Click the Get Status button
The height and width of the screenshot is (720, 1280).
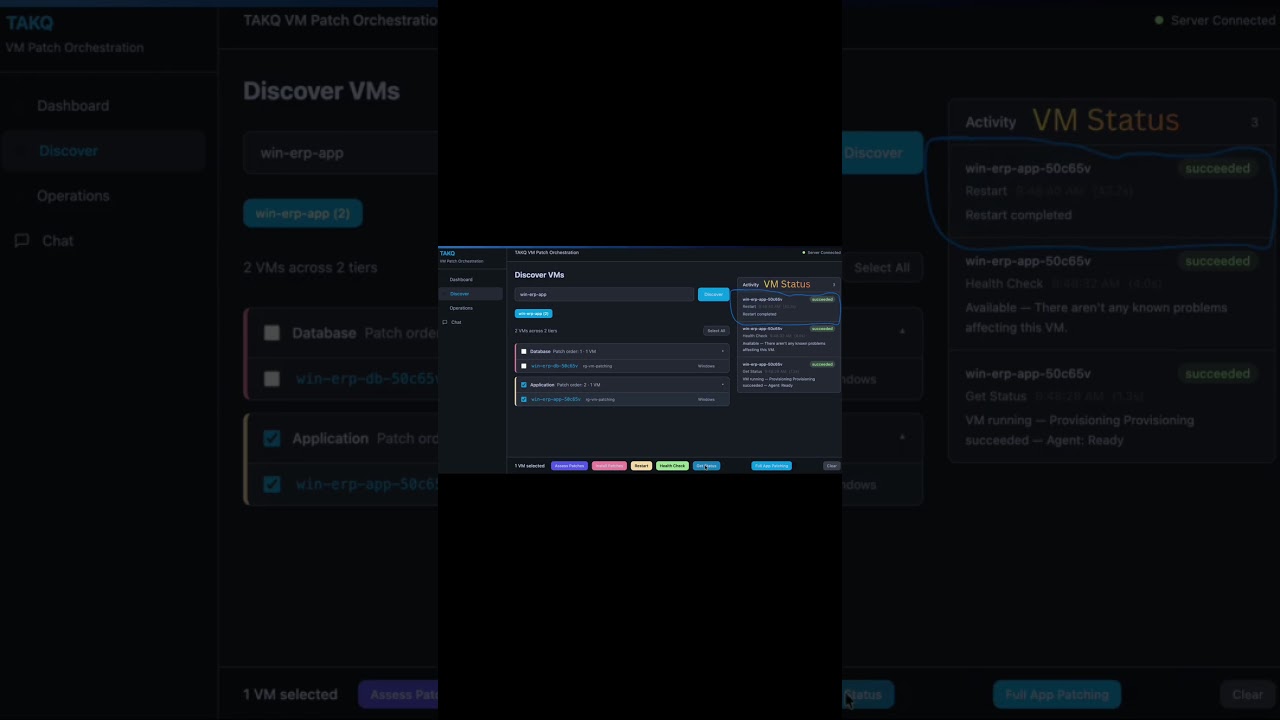(706, 466)
